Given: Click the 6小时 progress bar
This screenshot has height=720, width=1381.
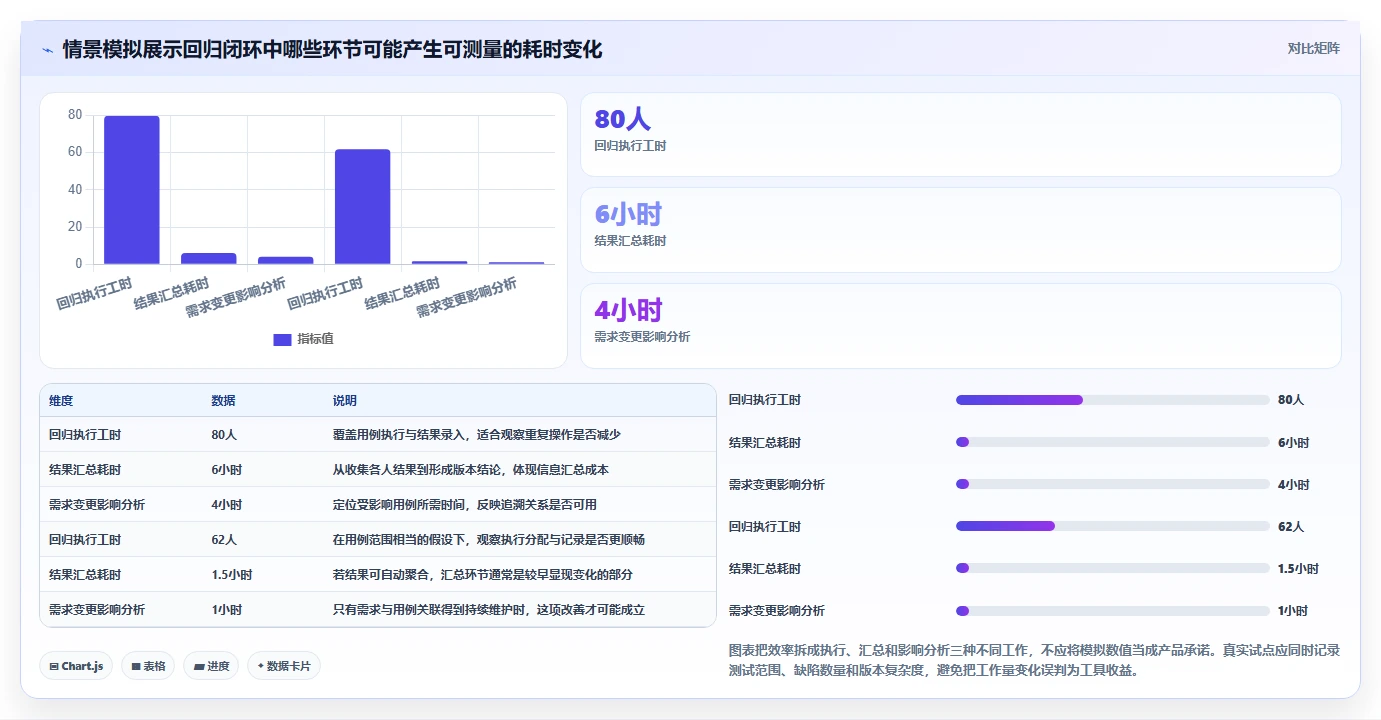Looking at the screenshot, I should pos(1112,442).
